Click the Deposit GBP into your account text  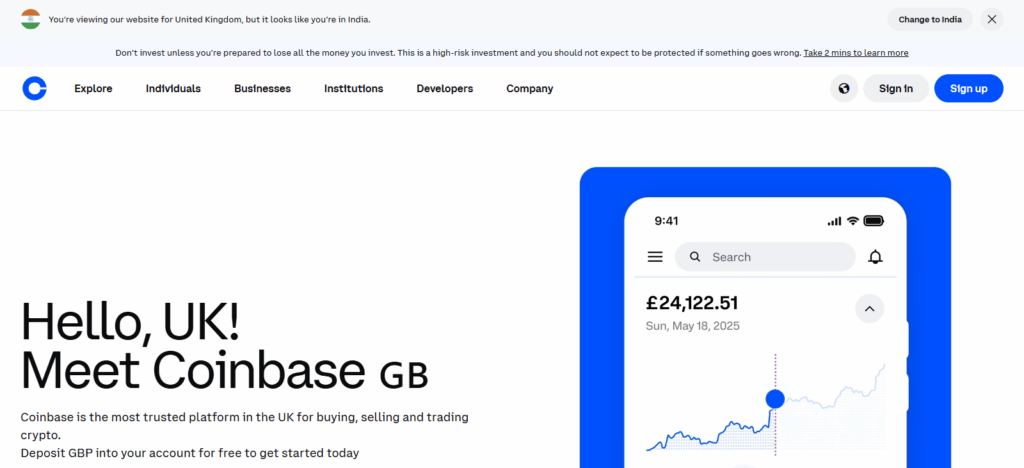[190, 452]
